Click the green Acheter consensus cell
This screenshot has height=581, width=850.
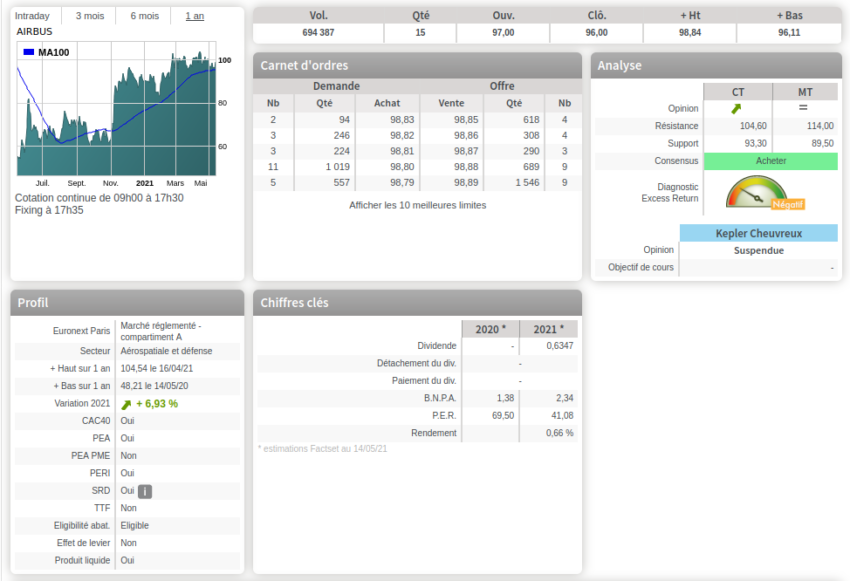[770, 161]
